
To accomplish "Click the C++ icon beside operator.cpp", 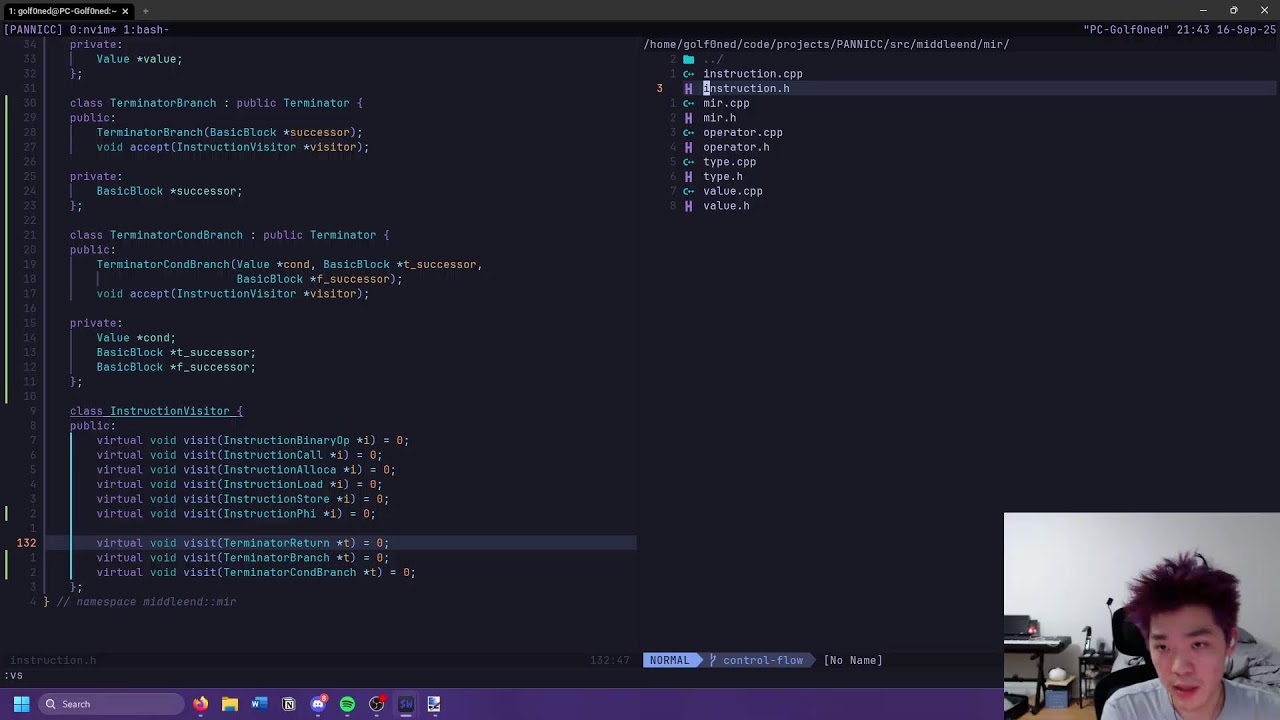I will [x=689, y=133].
